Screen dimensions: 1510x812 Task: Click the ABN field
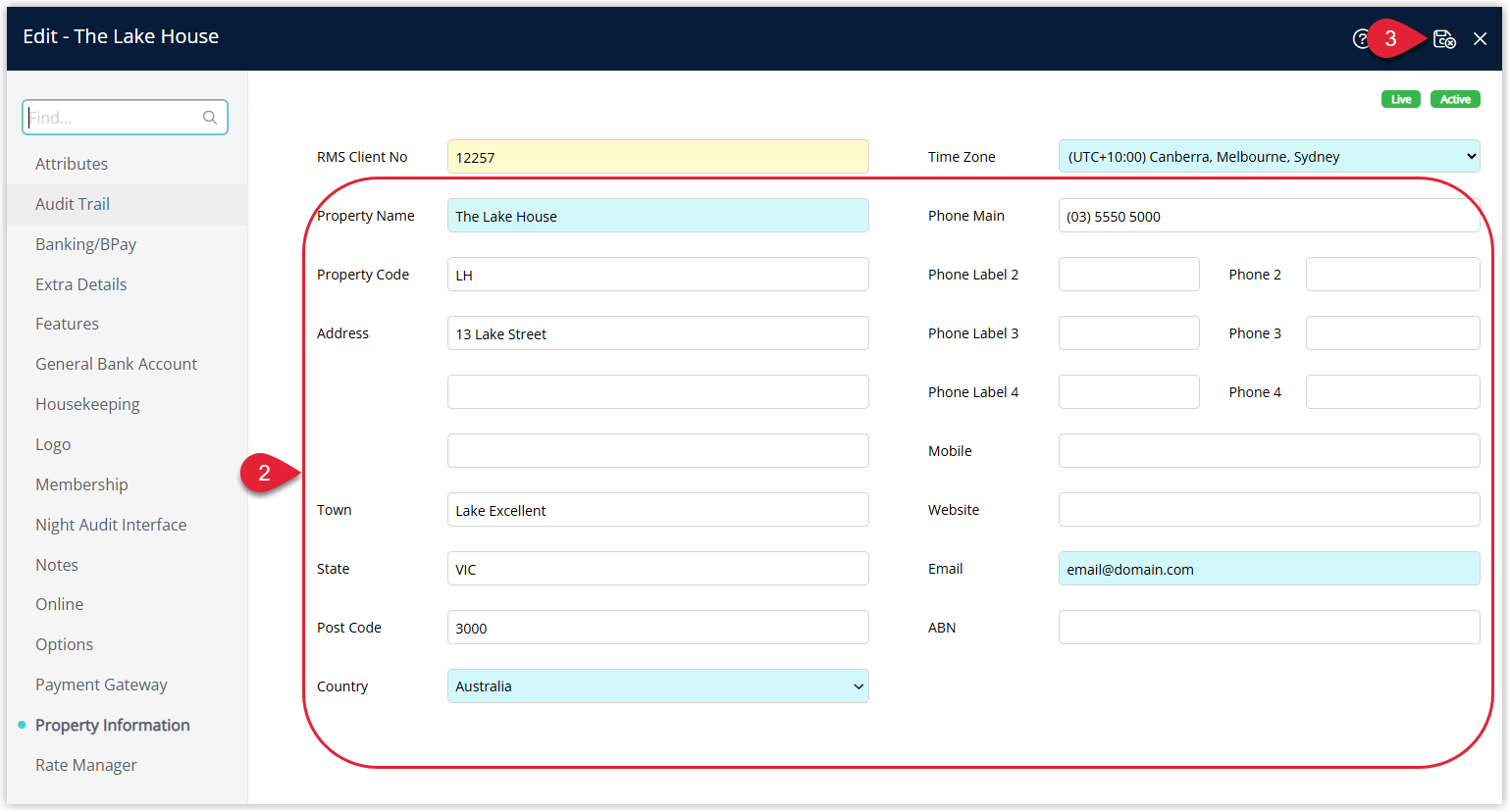click(1269, 628)
